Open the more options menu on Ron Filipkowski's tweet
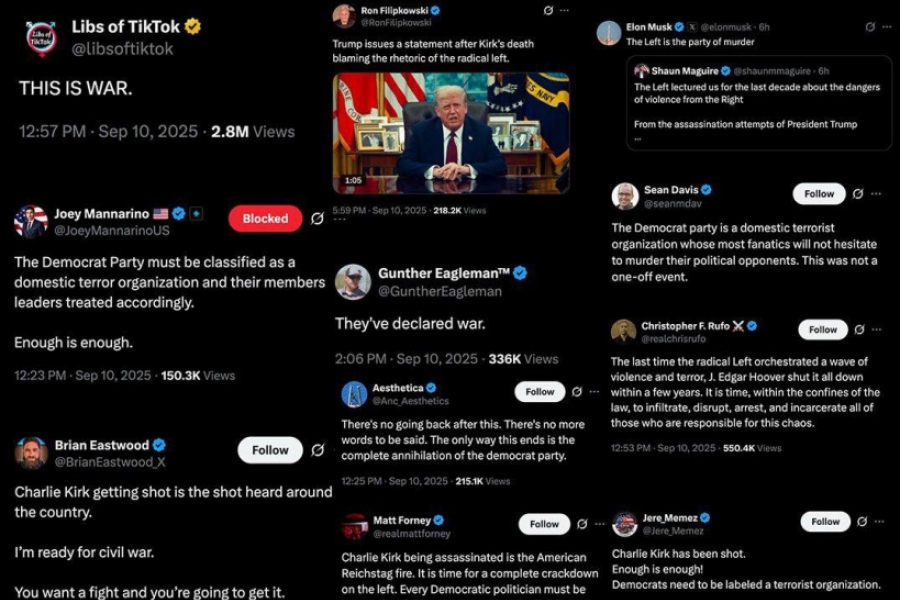 click(x=565, y=10)
